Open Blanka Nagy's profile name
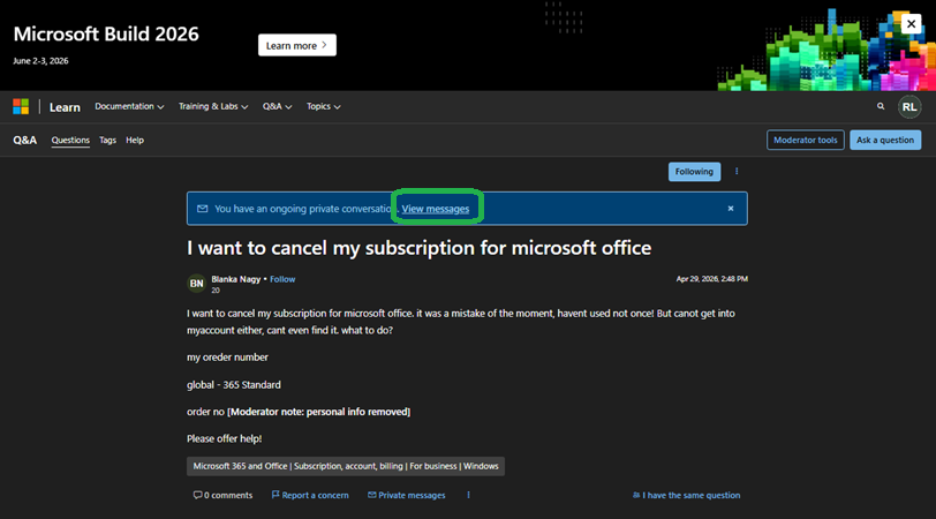This screenshot has height=519, width=936. 236,279
